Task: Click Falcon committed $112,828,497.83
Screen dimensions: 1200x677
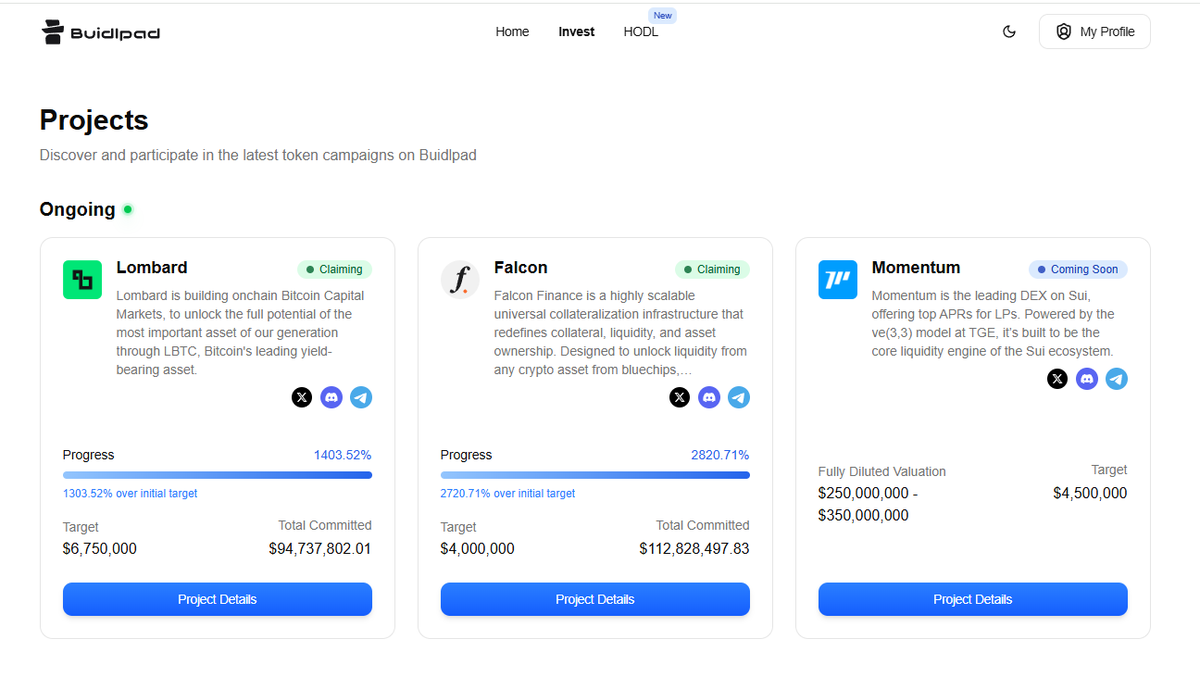Action: tap(694, 549)
